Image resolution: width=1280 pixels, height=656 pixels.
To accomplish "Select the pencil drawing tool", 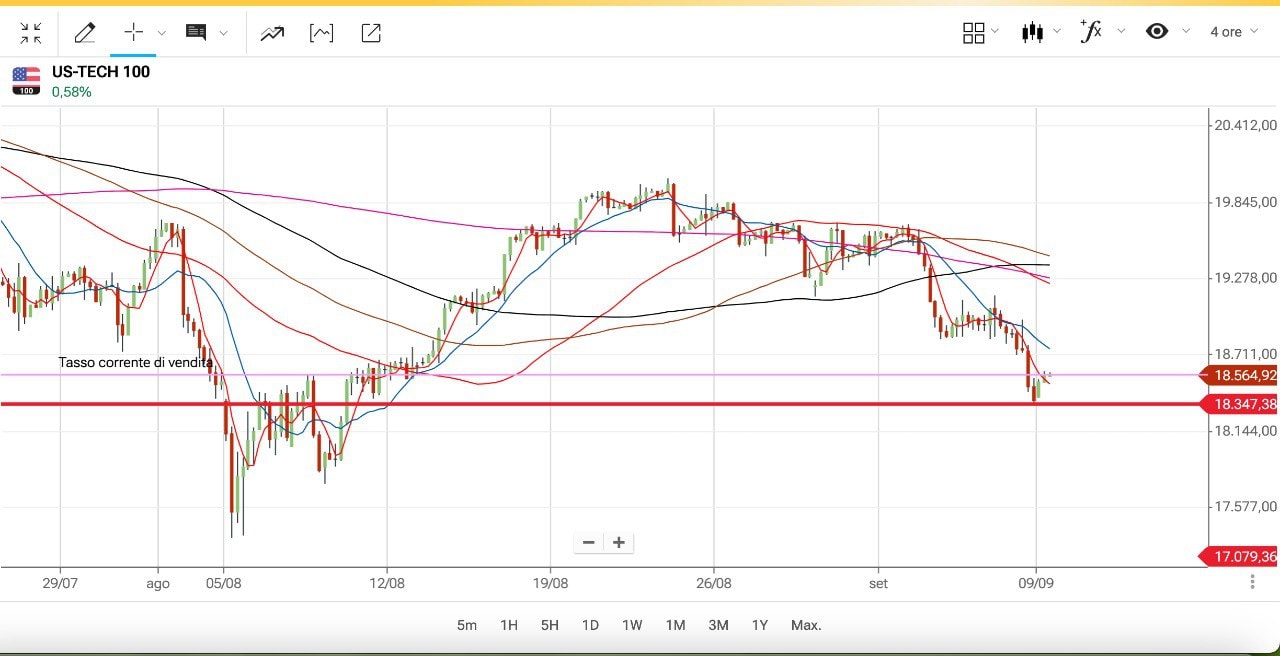I will tap(85, 33).
